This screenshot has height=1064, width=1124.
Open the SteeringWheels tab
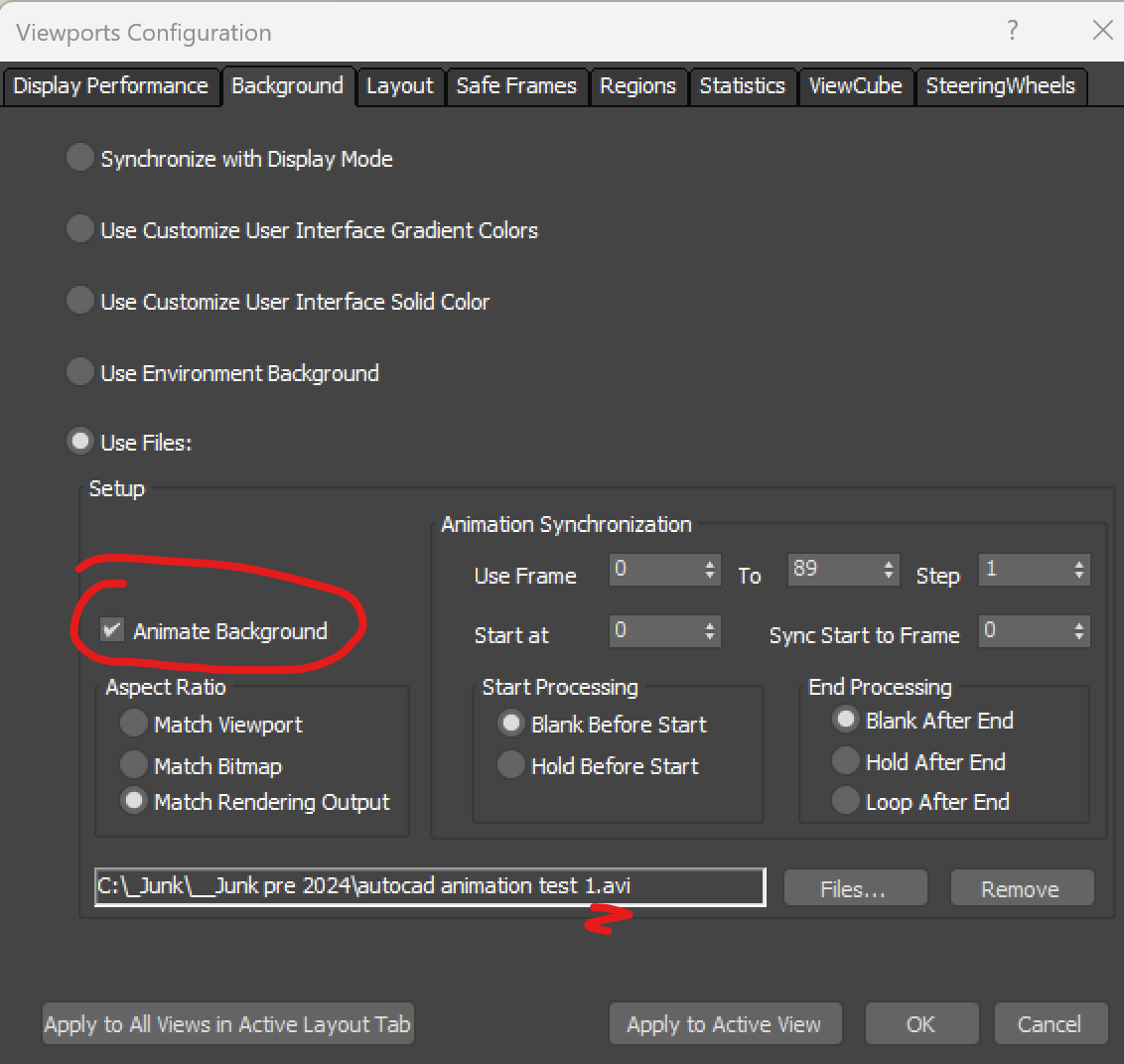pyautogui.click(x=1001, y=86)
